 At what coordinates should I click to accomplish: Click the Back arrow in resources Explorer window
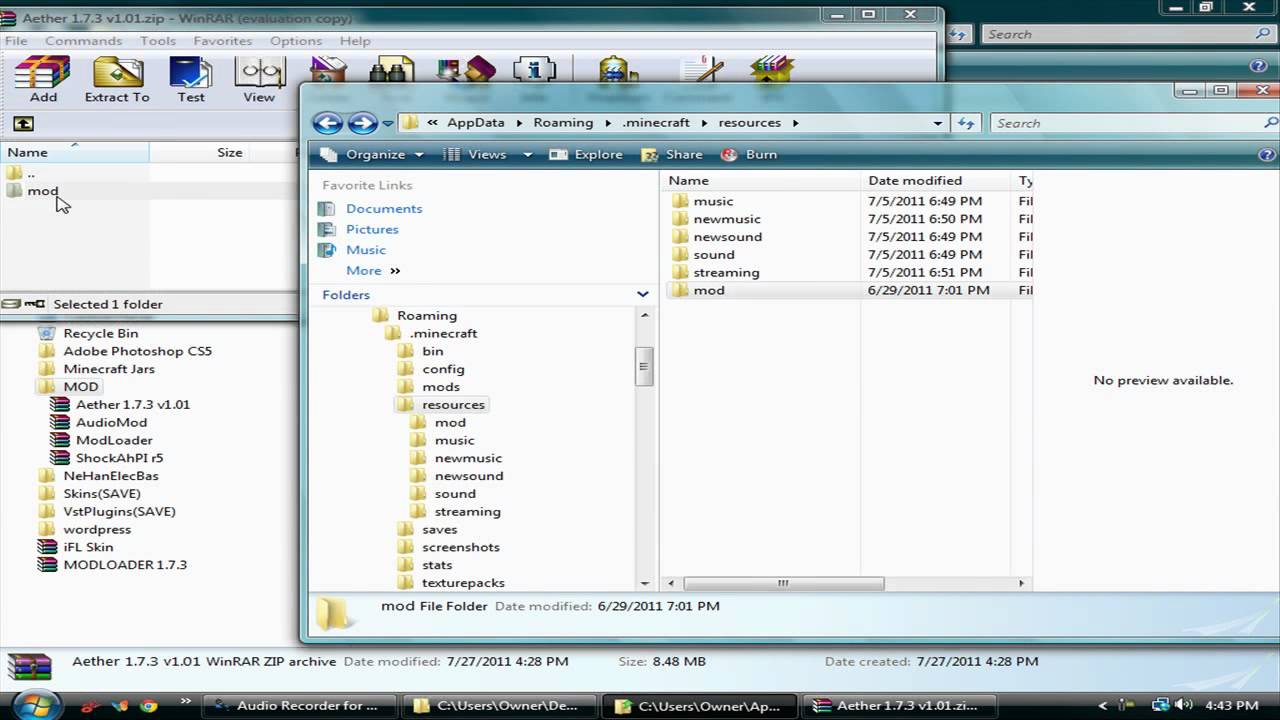pos(328,123)
